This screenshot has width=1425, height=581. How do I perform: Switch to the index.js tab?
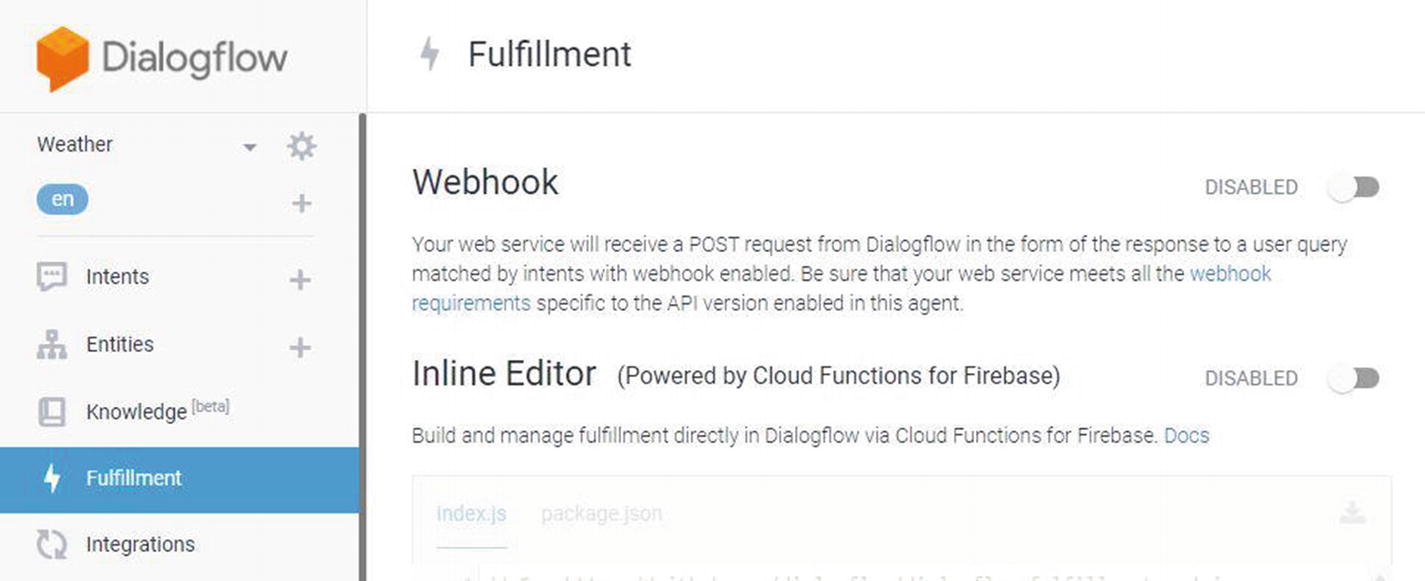coord(471,514)
